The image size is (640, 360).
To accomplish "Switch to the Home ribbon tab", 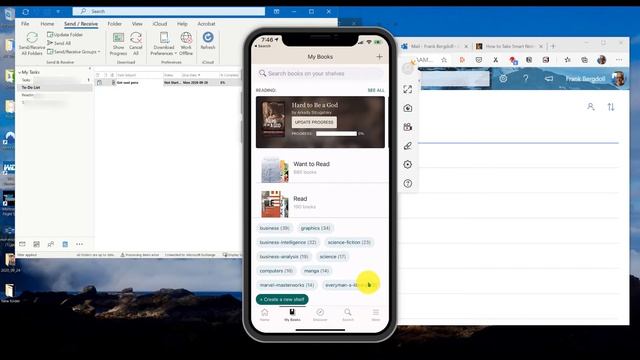I will [x=47, y=24].
